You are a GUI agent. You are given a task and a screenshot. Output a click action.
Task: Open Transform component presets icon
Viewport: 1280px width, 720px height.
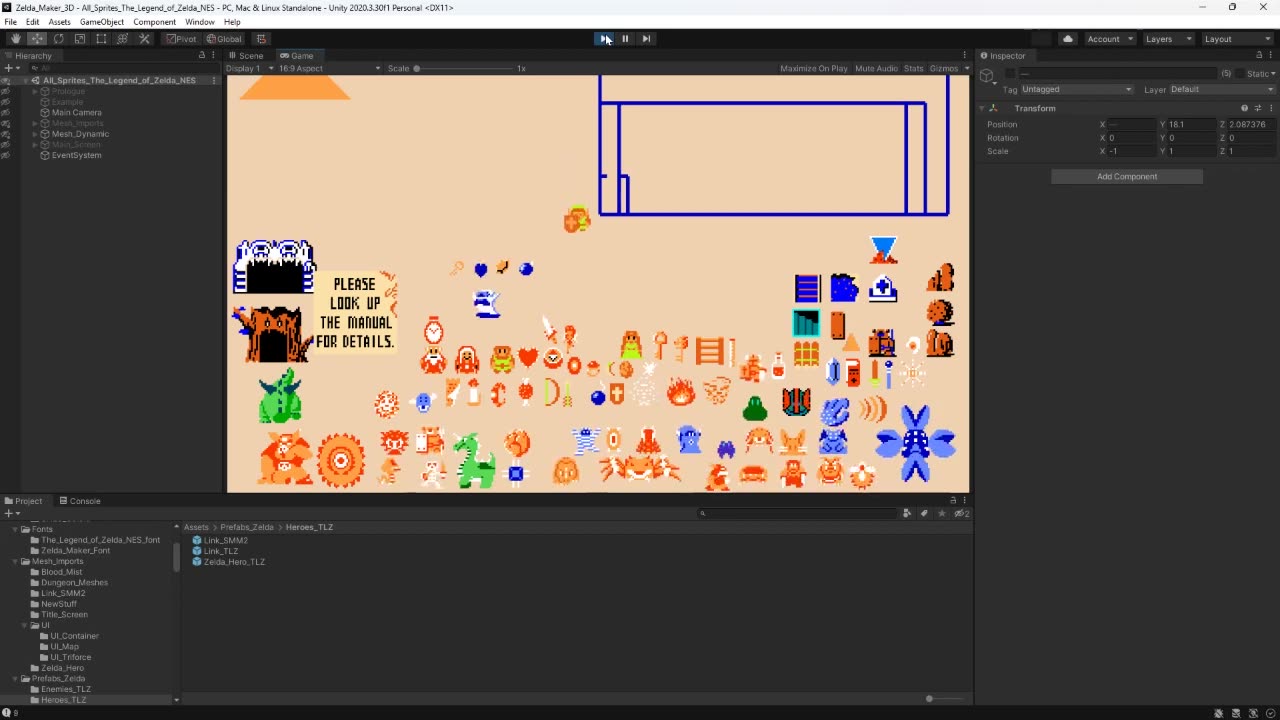coord(1258,108)
